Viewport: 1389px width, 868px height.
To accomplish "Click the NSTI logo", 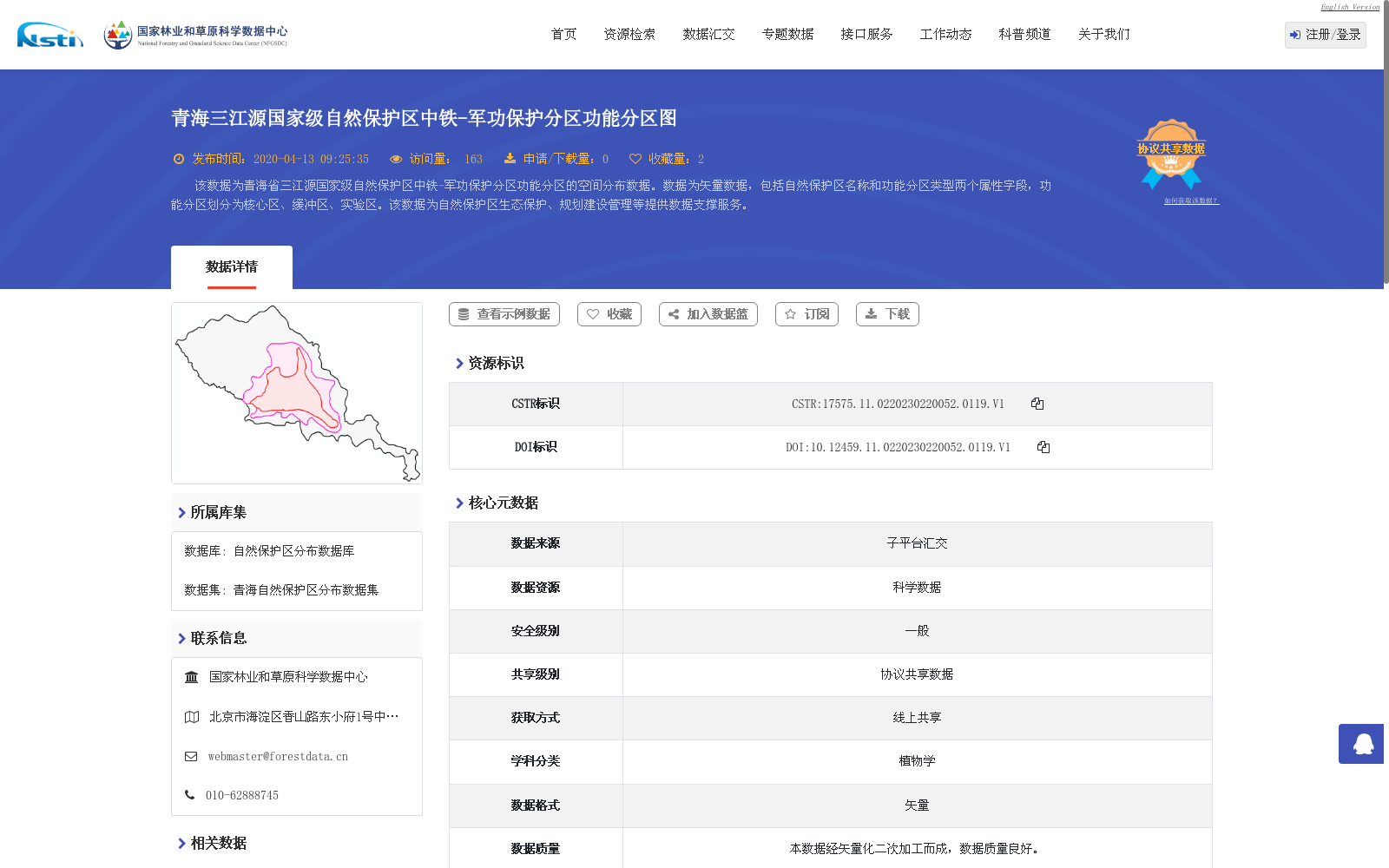I will point(50,35).
